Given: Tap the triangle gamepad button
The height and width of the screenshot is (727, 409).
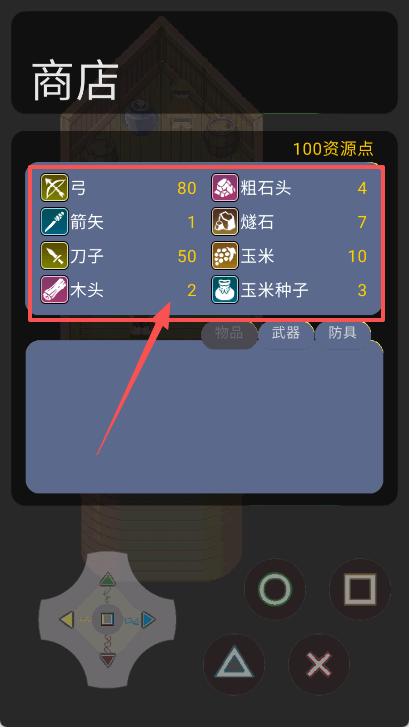Looking at the screenshot, I should [234, 664].
